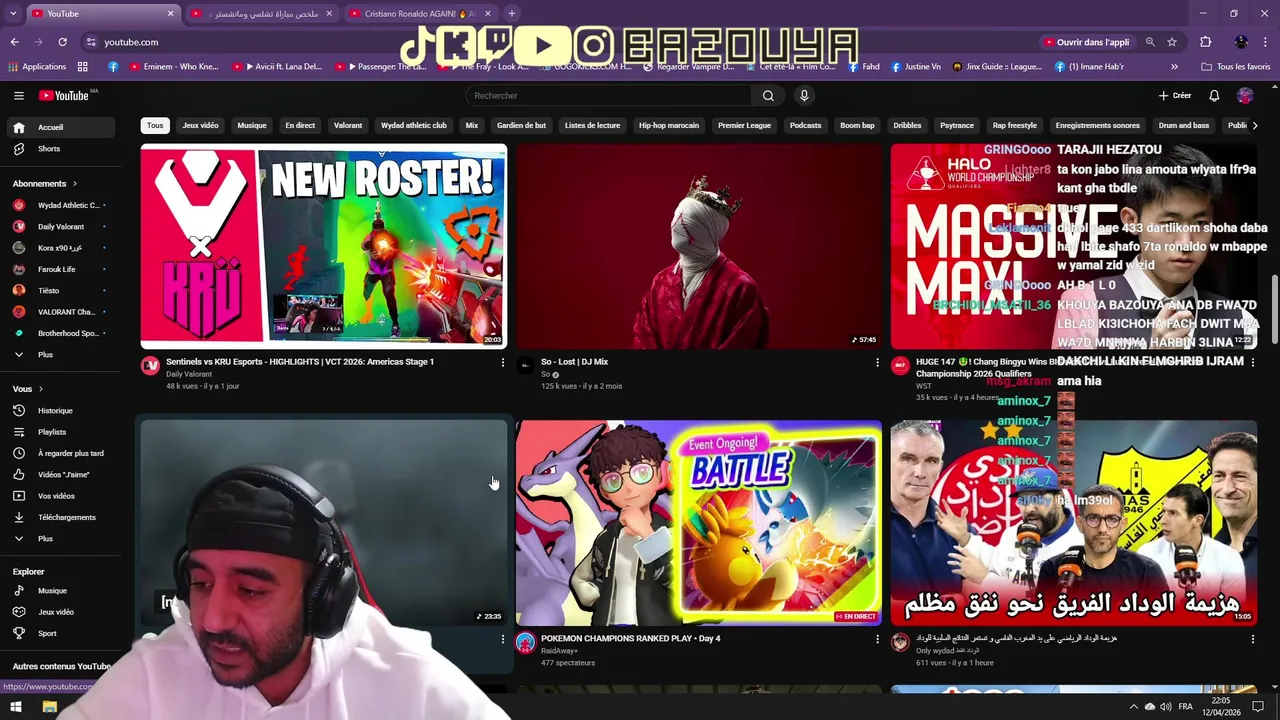The image size is (1280, 720).
Task: Select the En direct filter chip
Action: (300, 125)
